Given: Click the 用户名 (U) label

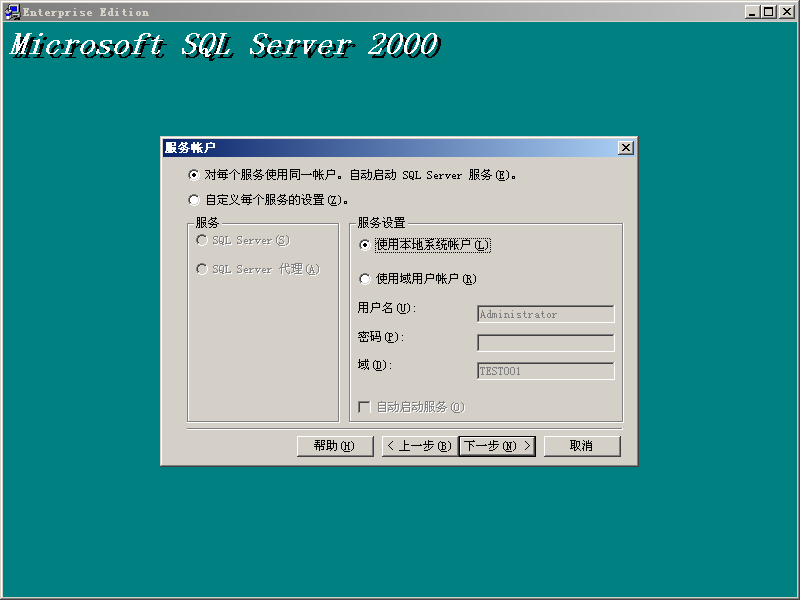Looking at the screenshot, I should tap(386, 308).
